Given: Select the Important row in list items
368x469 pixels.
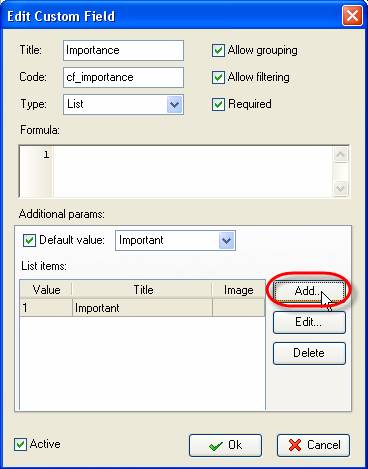Looking at the screenshot, I should (142, 308).
